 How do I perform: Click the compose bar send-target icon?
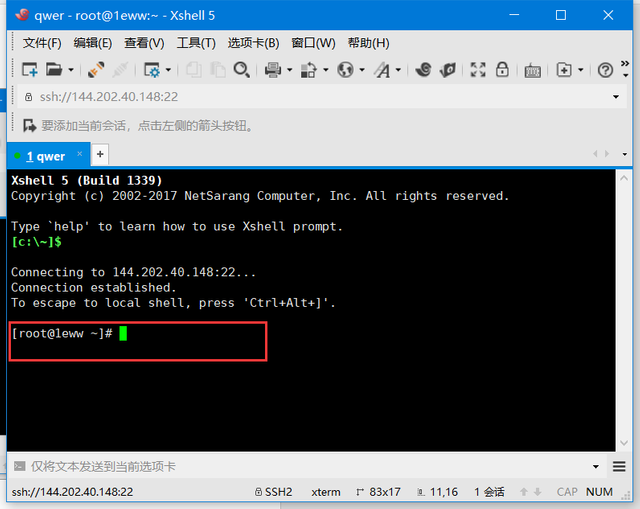click(x=20, y=466)
